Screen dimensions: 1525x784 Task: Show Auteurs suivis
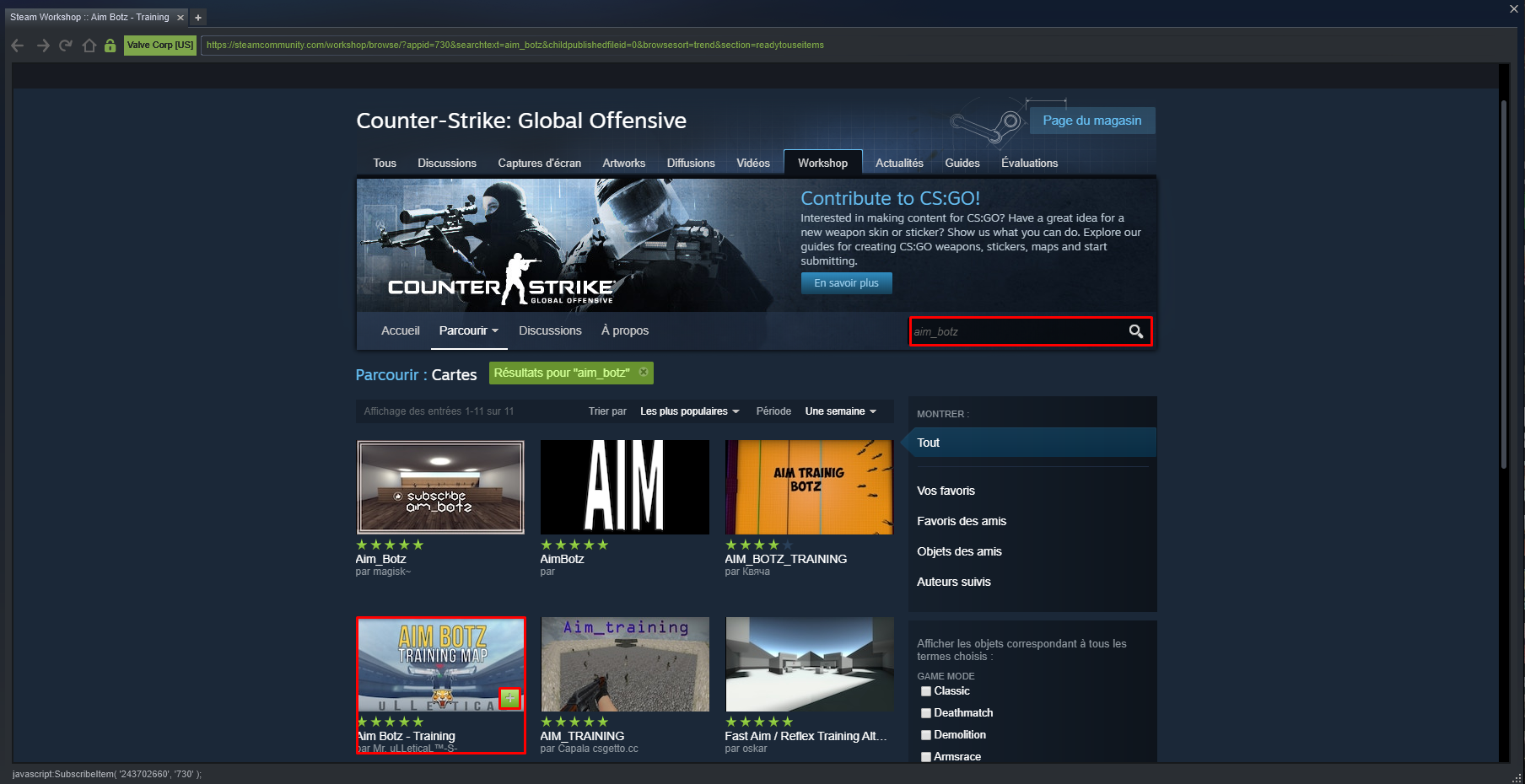pyautogui.click(x=954, y=582)
